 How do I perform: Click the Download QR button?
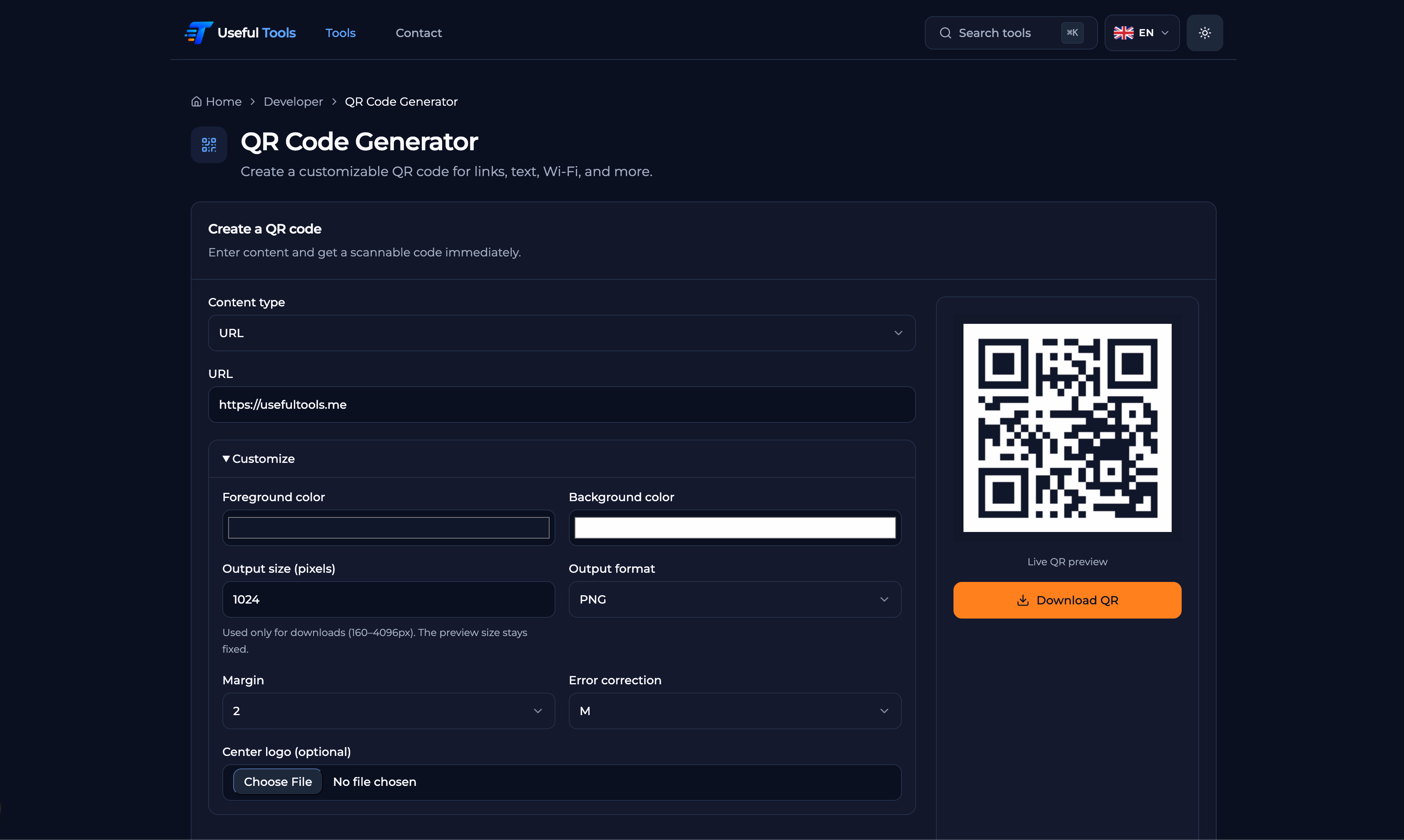point(1067,601)
